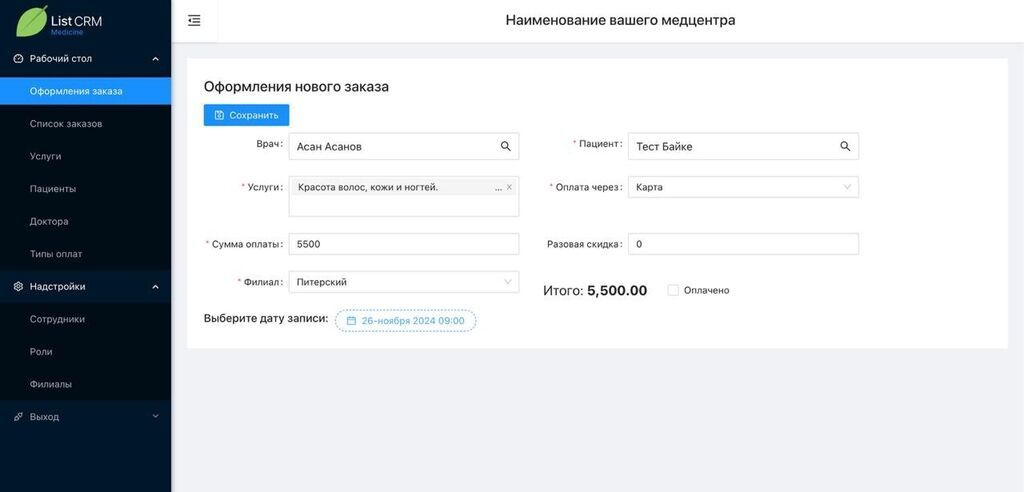Open Сотрудники menu item
The height and width of the screenshot is (492, 1024).
pos(57,319)
